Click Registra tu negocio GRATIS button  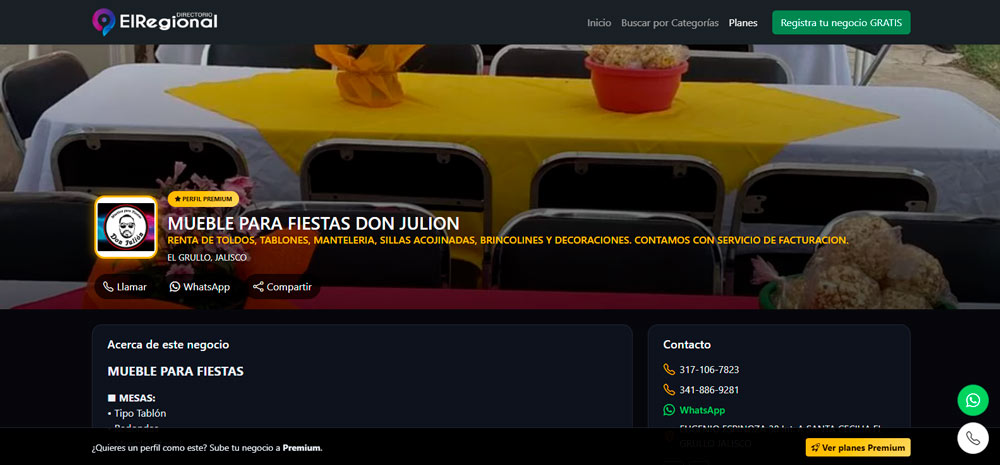(841, 22)
